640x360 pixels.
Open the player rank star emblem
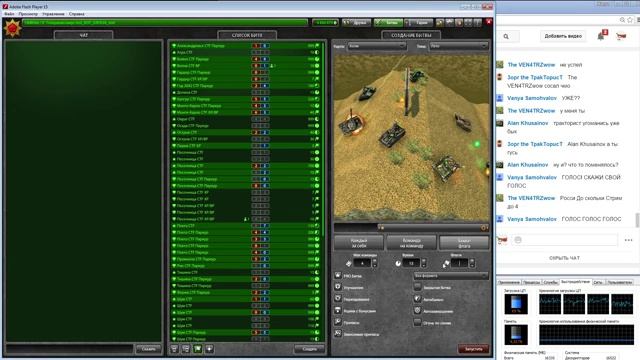tap(12, 28)
